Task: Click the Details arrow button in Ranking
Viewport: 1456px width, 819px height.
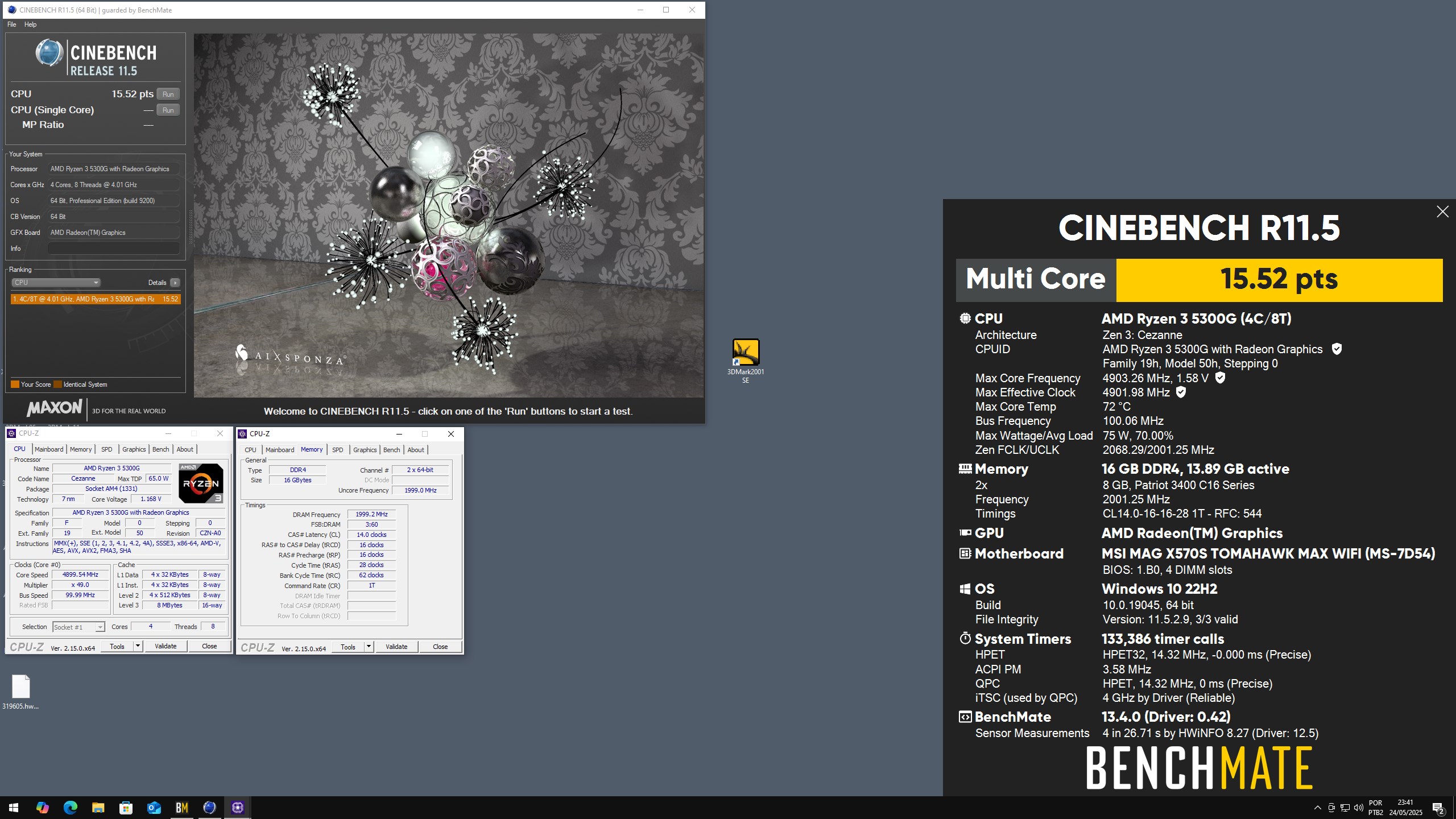Action: (x=175, y=283)
